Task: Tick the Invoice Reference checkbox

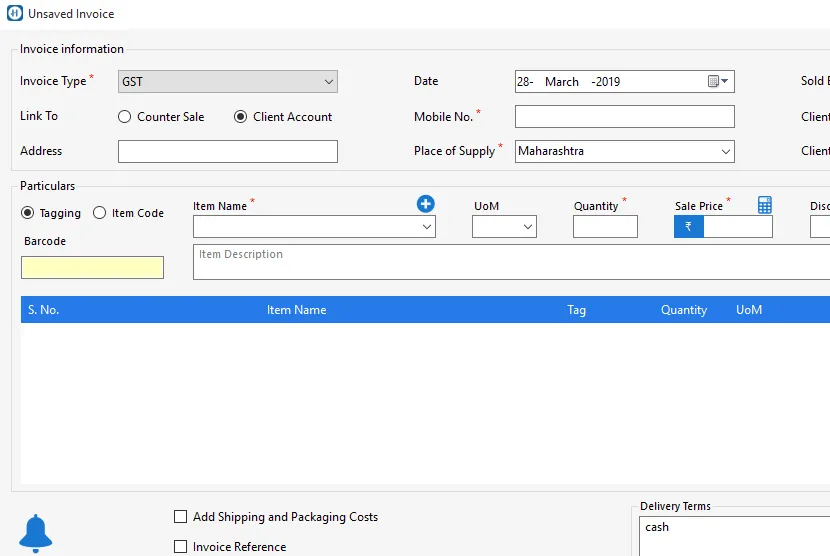Action: click(x=181, y=547)
